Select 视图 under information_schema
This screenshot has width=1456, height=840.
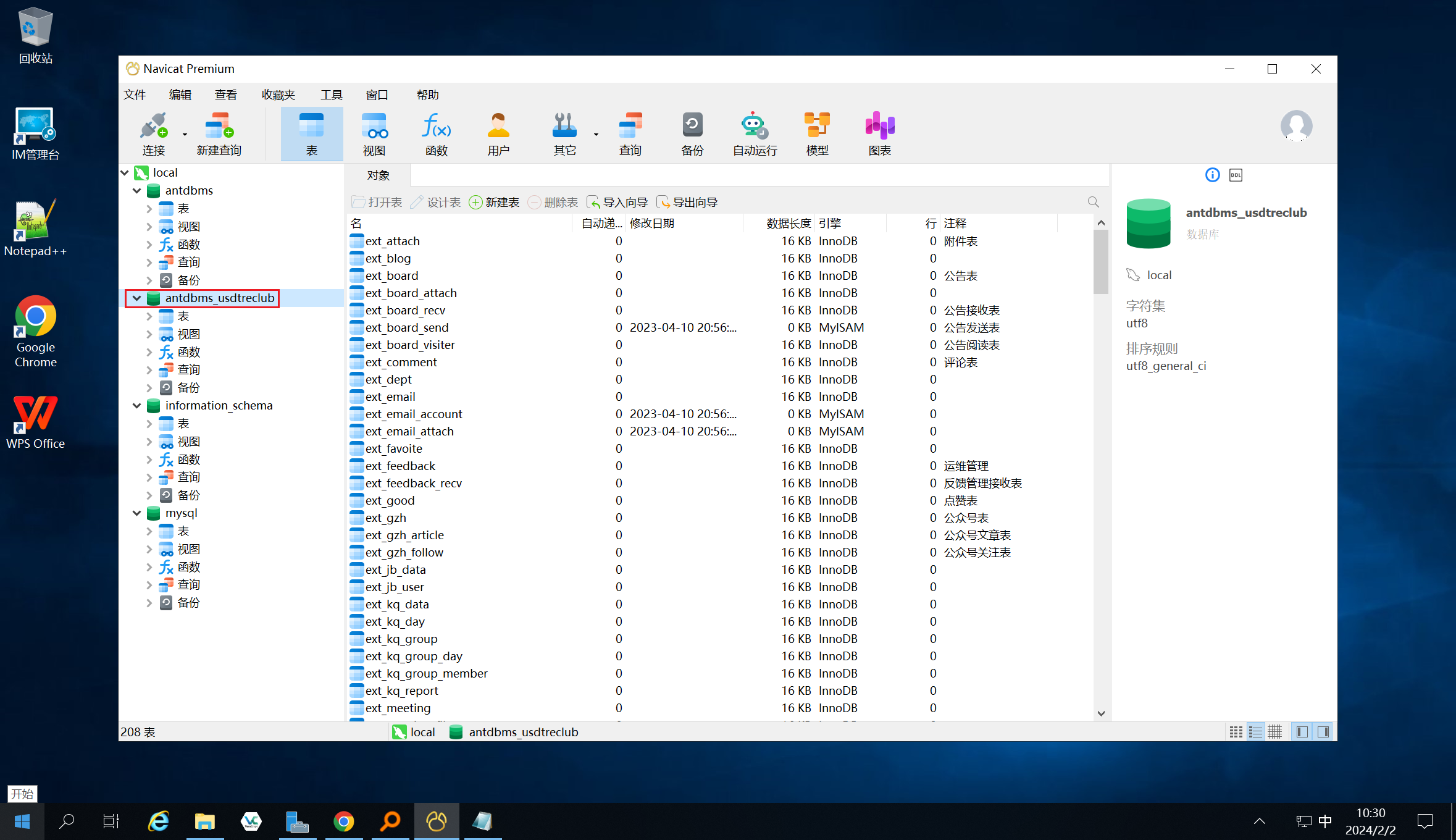(x=188, y=442)
